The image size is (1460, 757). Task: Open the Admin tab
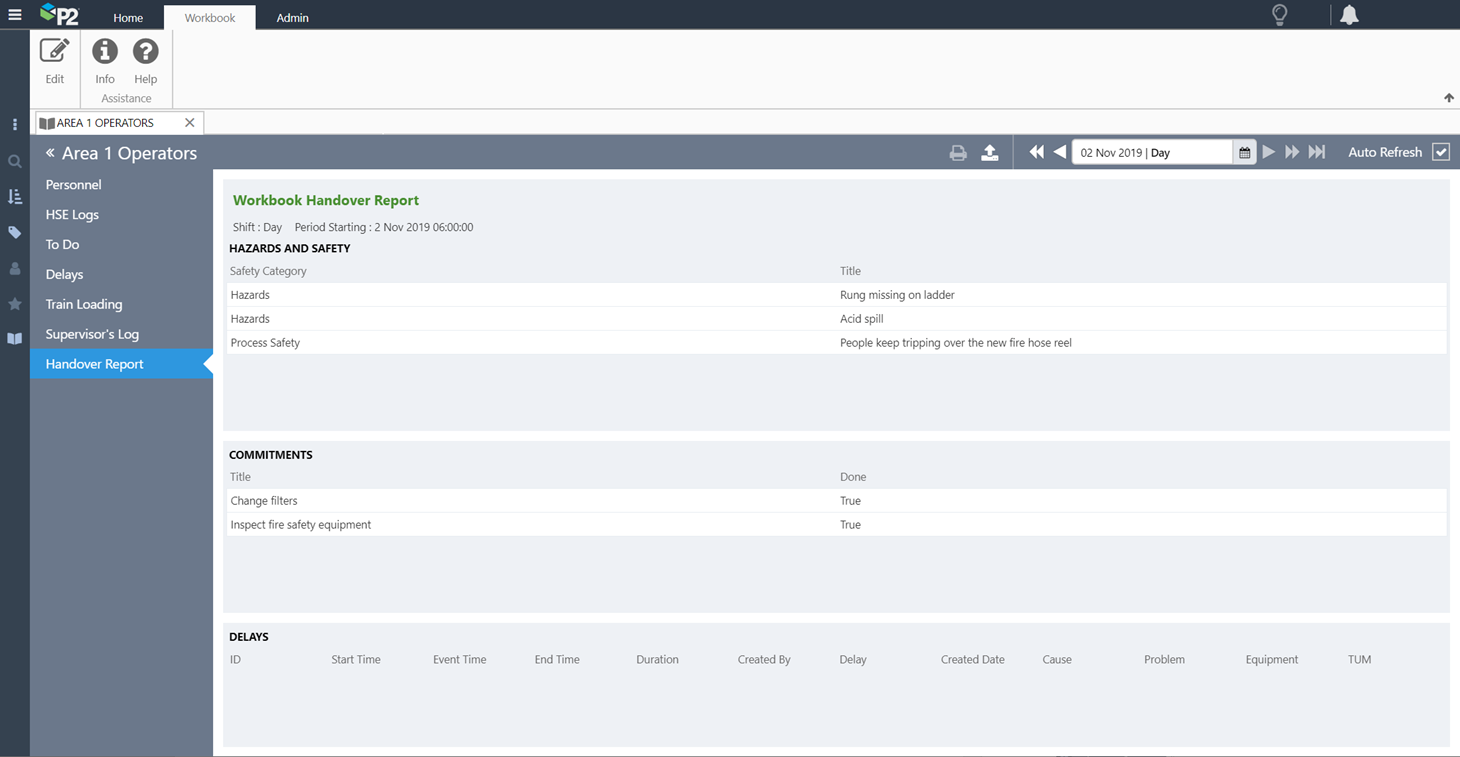pyautogui.click(x=292, y=18)
